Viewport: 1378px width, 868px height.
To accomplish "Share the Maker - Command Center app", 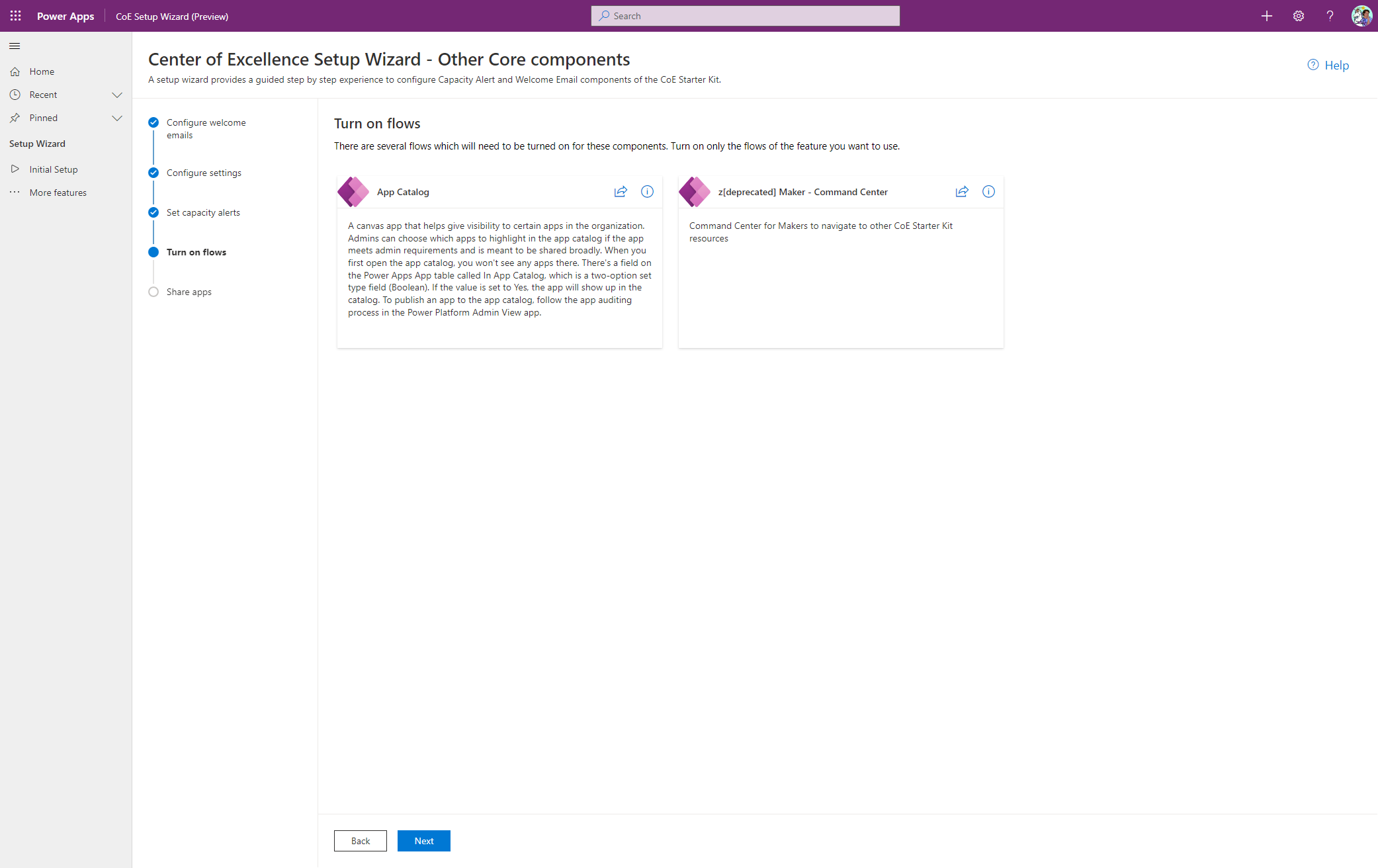I will 962,191.
